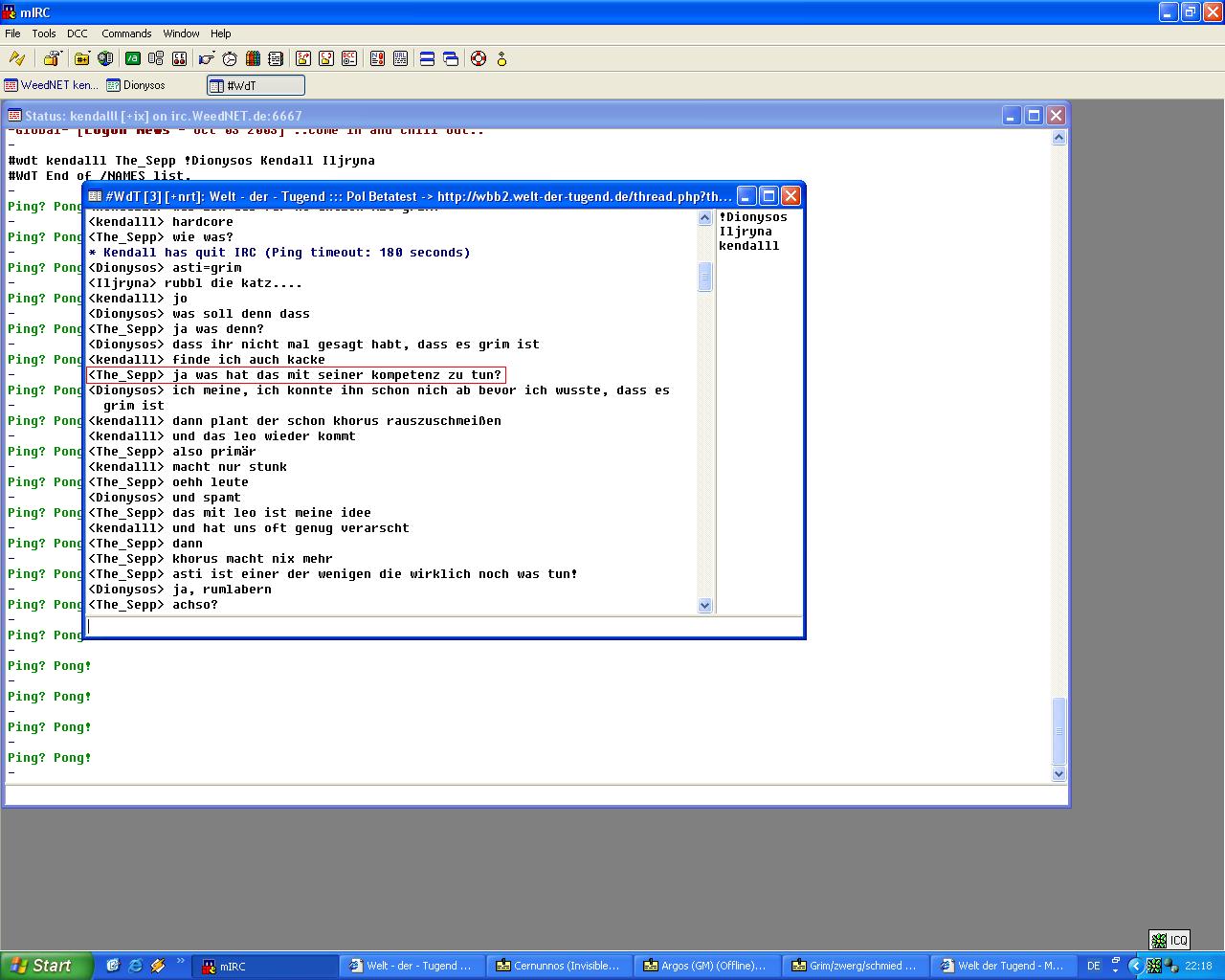Click the Connect lightning bolt icon
Screen dimensions: 1225x980
pyautogui.click(x=16, y=59)
